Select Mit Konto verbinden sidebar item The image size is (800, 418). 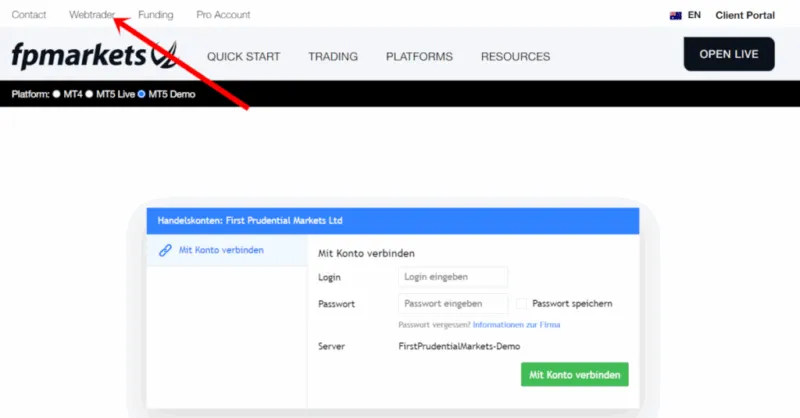[227, 250]
